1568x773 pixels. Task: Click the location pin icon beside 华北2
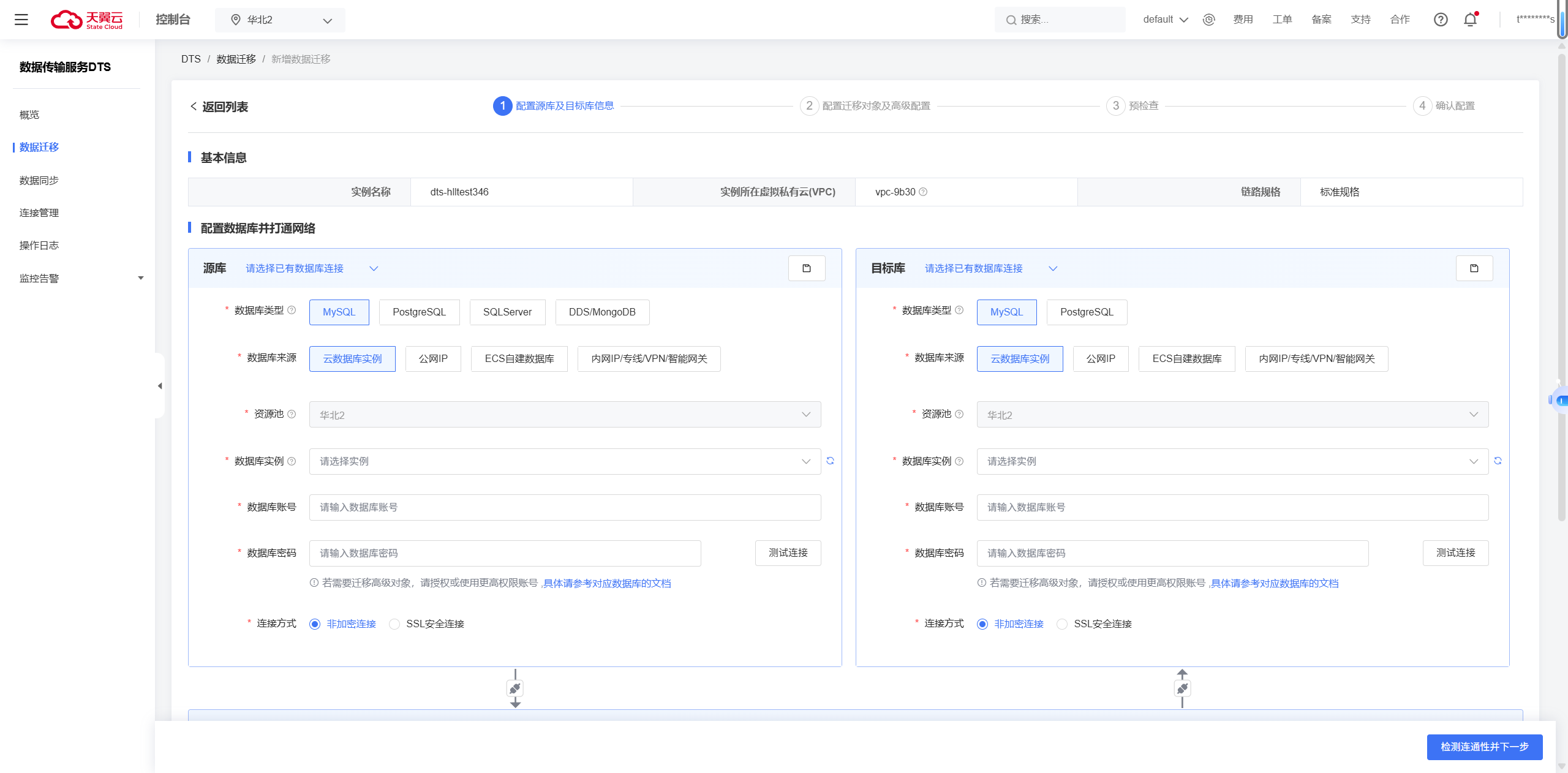pos(235,20)
